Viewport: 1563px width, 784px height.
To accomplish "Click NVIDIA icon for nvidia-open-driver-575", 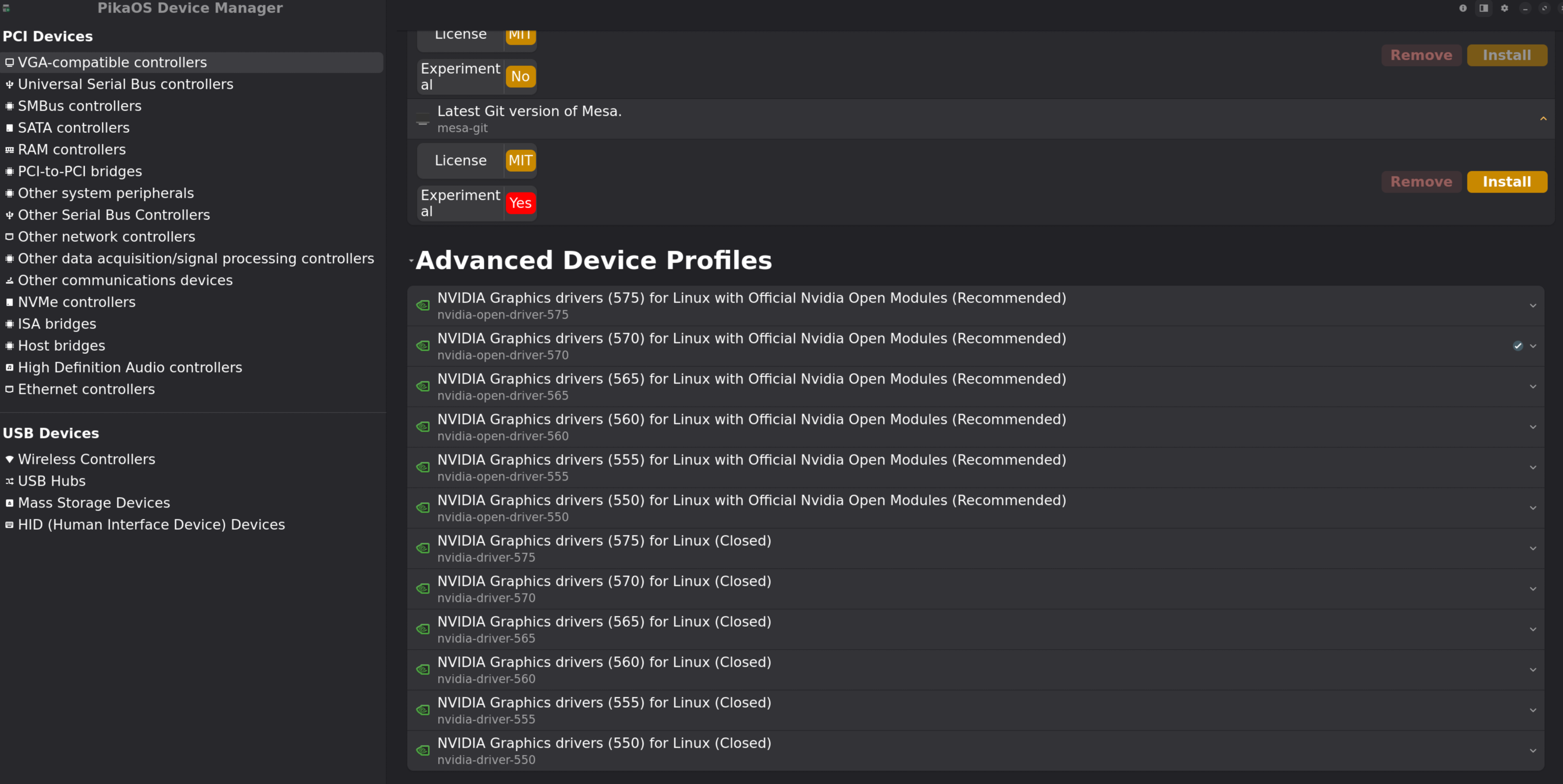I will (423, 306).
